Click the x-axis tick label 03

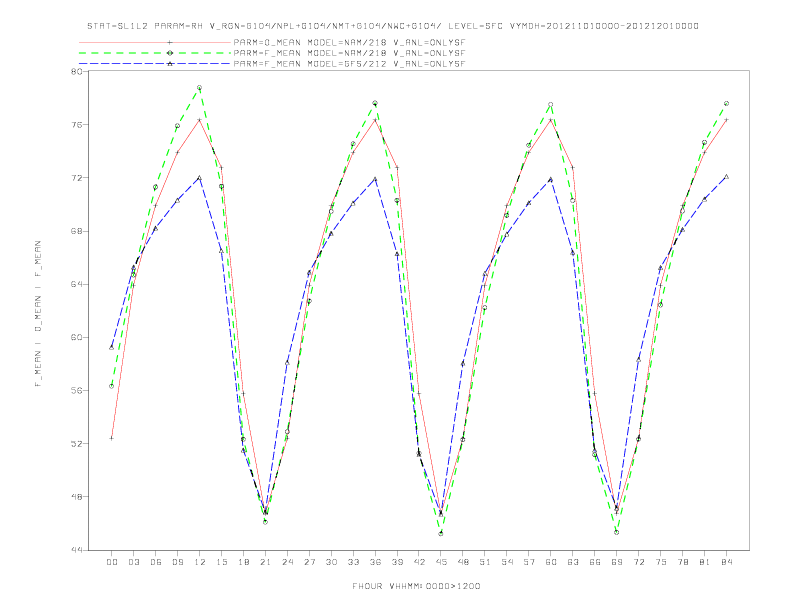click(x=133, y=562)
